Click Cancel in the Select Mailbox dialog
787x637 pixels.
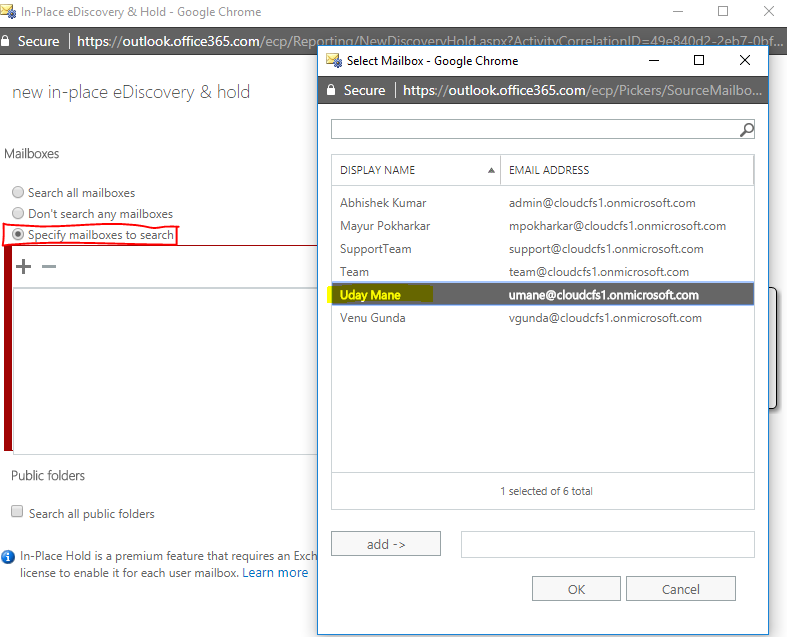pyautogui.click(x=681, y=589)
